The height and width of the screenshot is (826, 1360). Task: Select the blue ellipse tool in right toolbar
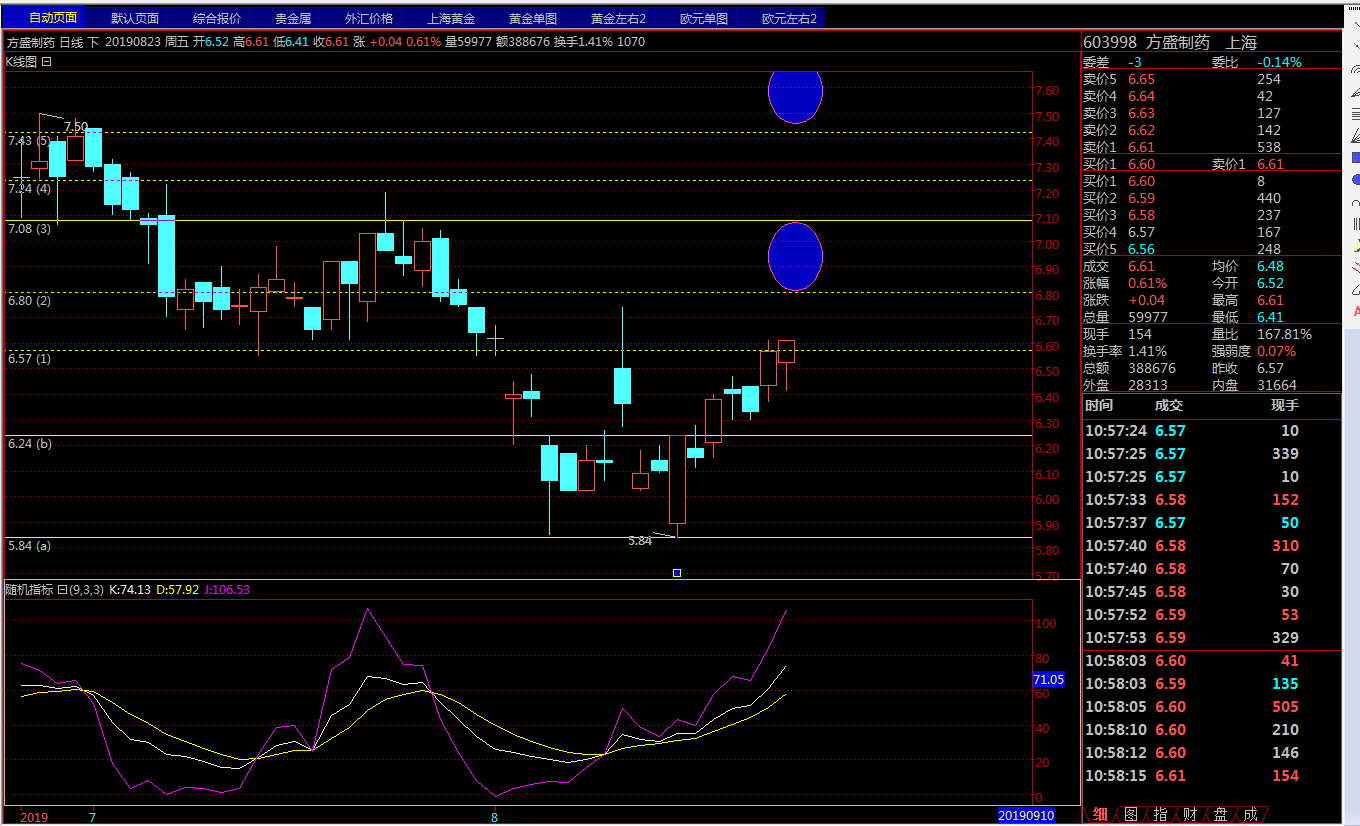coord(1355,179)
